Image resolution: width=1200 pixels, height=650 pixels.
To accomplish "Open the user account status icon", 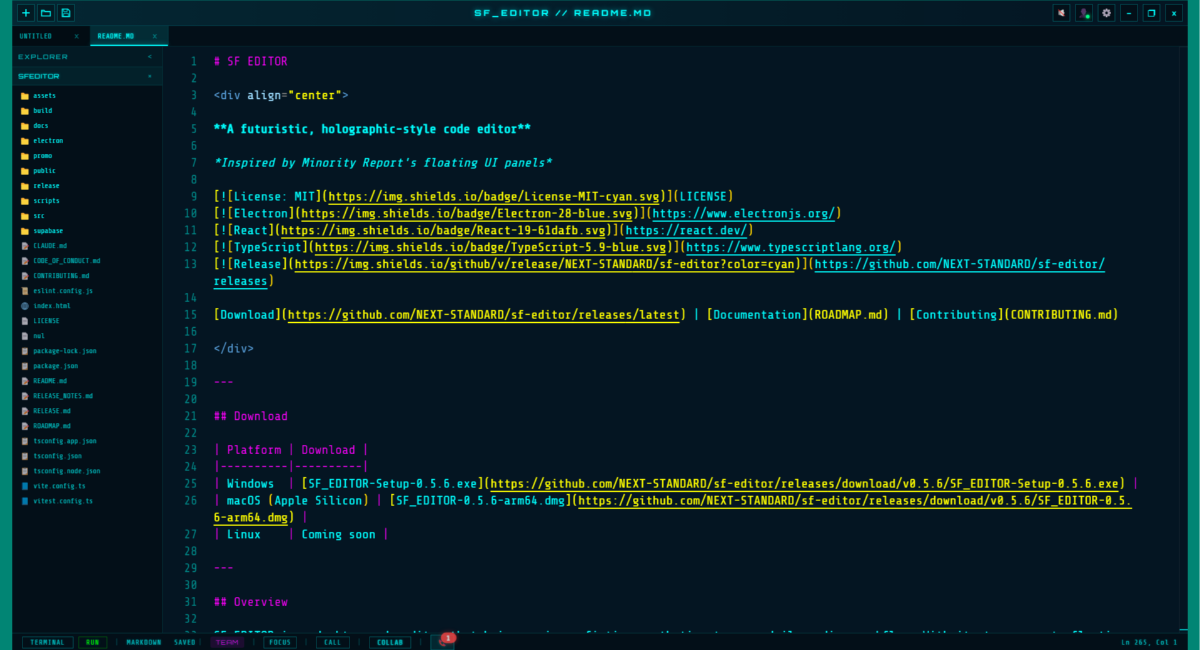I will [x=1084, y=13].
